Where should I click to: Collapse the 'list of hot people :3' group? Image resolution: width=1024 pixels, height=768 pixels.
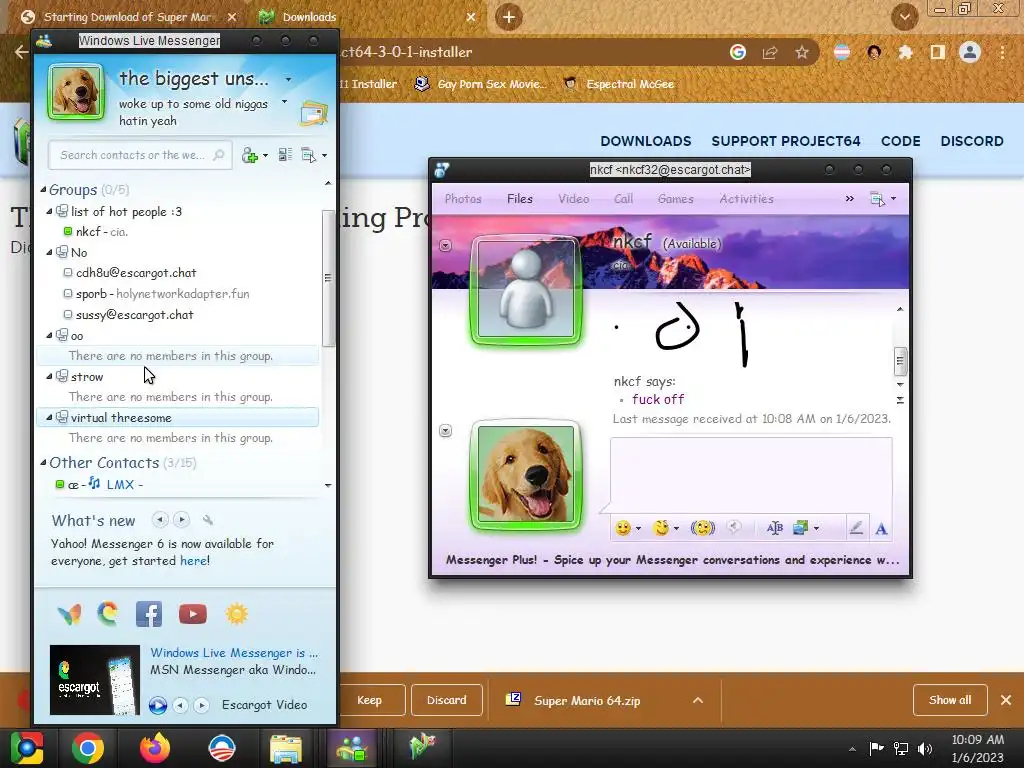pyautogui.click(x=49, y=212)
